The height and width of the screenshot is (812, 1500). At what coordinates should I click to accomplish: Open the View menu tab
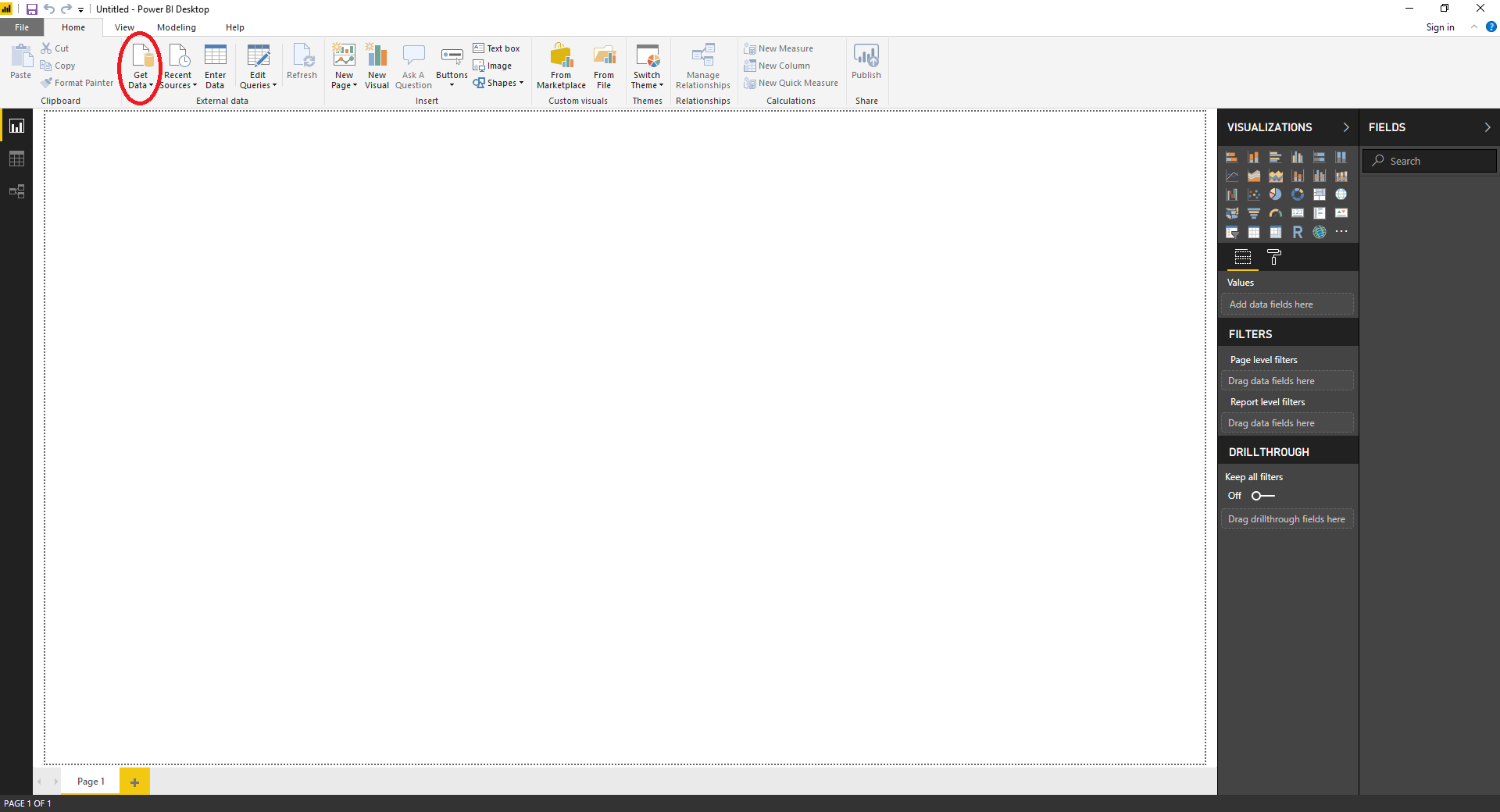pyautogui.click(x=123, y=27)
